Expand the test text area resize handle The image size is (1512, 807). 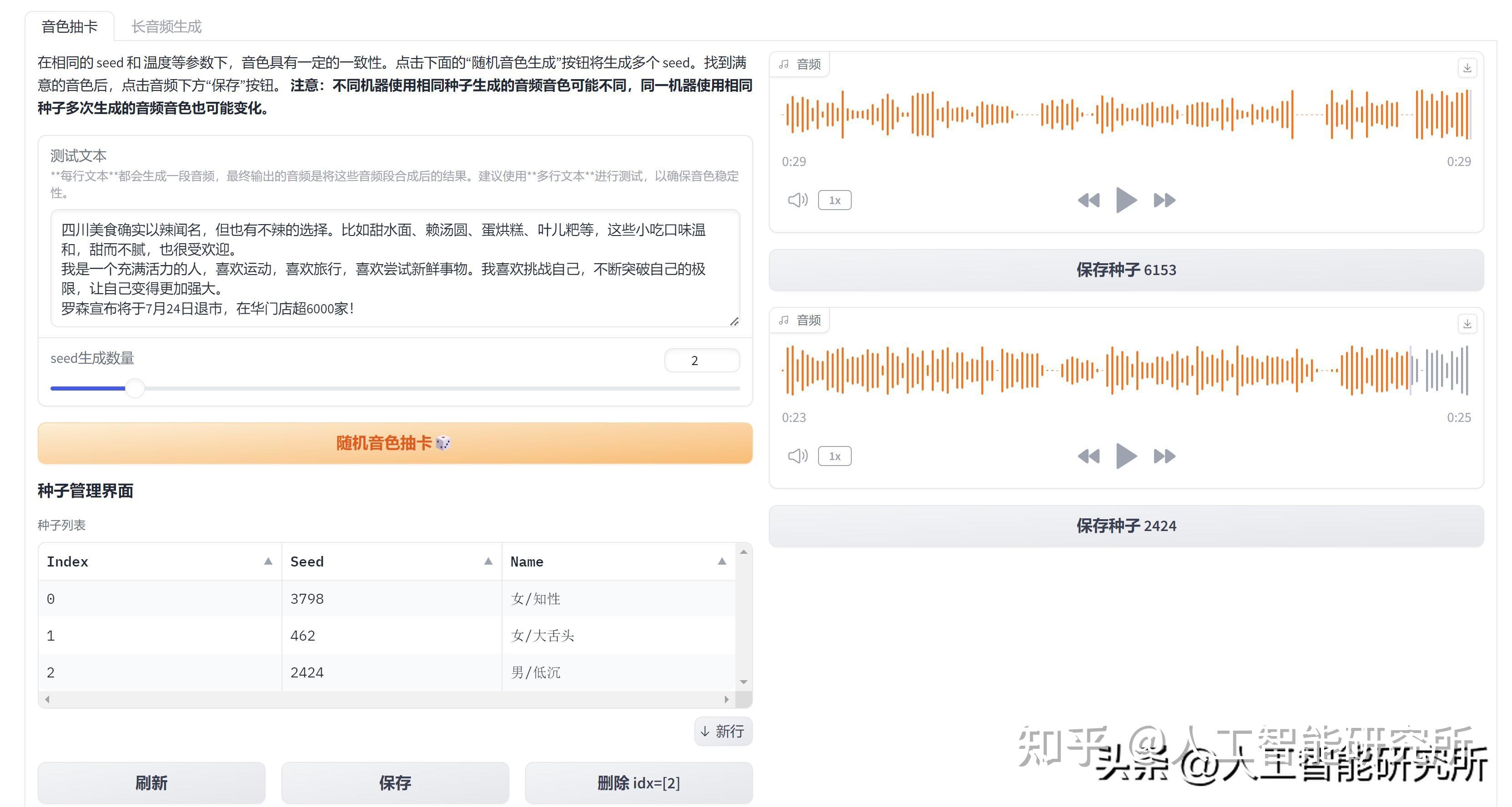coord(735,321)
